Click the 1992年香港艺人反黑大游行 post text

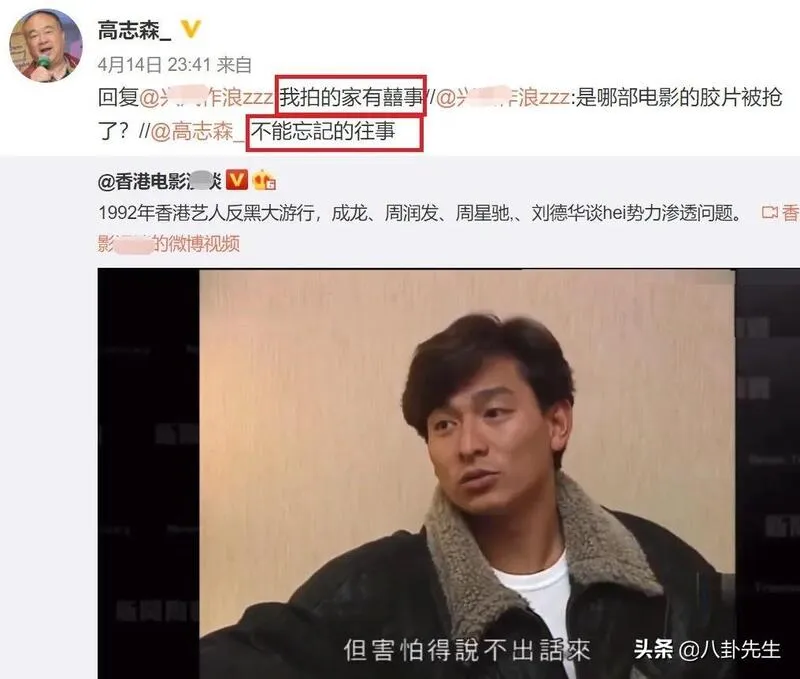pyautogui.click(x=210, y=213)
